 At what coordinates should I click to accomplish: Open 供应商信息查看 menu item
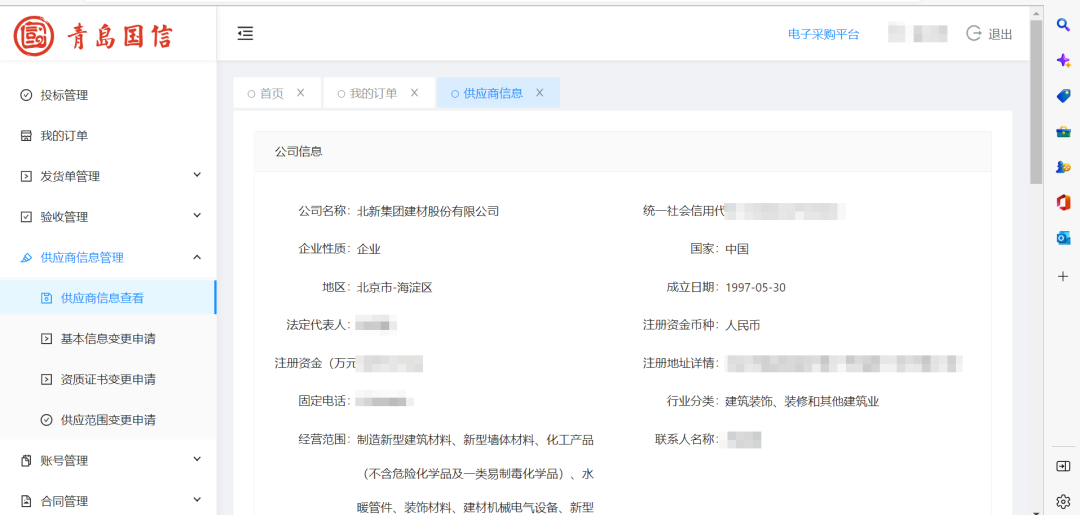(x=108, y=298)
